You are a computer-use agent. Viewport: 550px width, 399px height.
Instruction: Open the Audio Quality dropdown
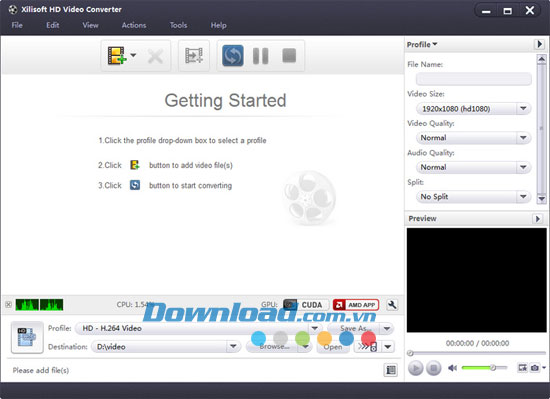[x=474, y=167]
